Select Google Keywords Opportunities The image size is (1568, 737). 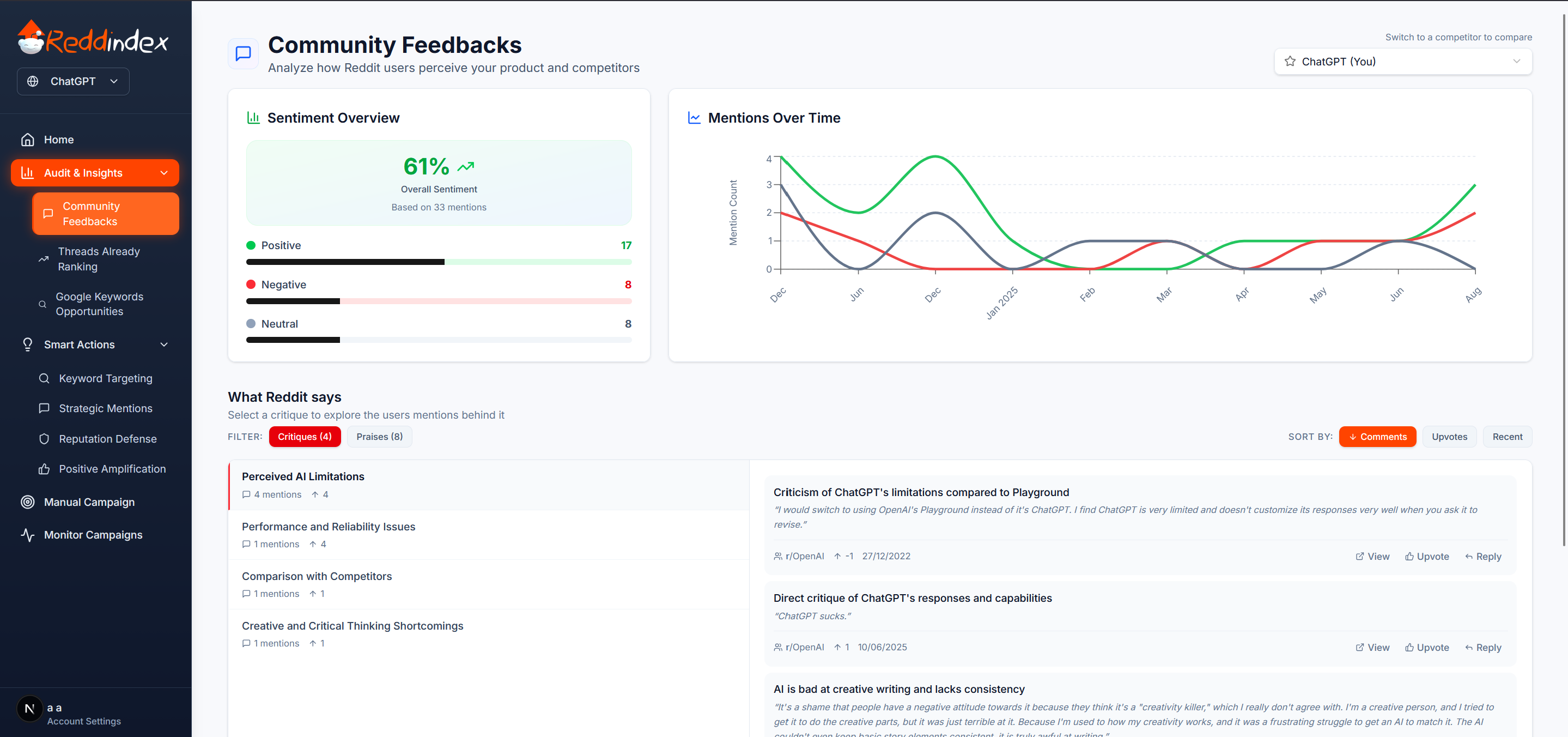pyautogui.click(x=100, y=303)
